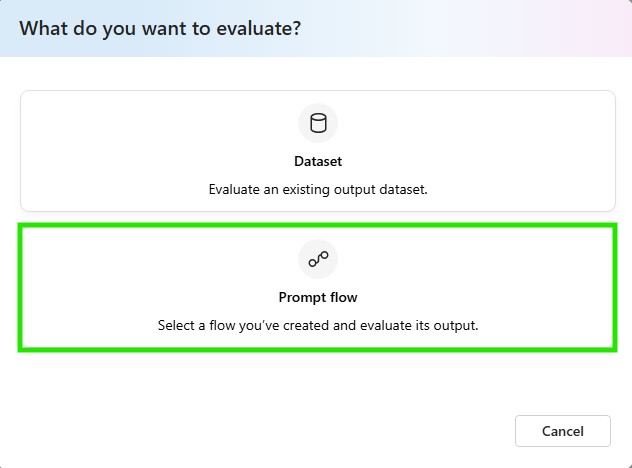Click the bold Dataset title text
The width and height of the screenshot is (632, 468).
(318, 161)
